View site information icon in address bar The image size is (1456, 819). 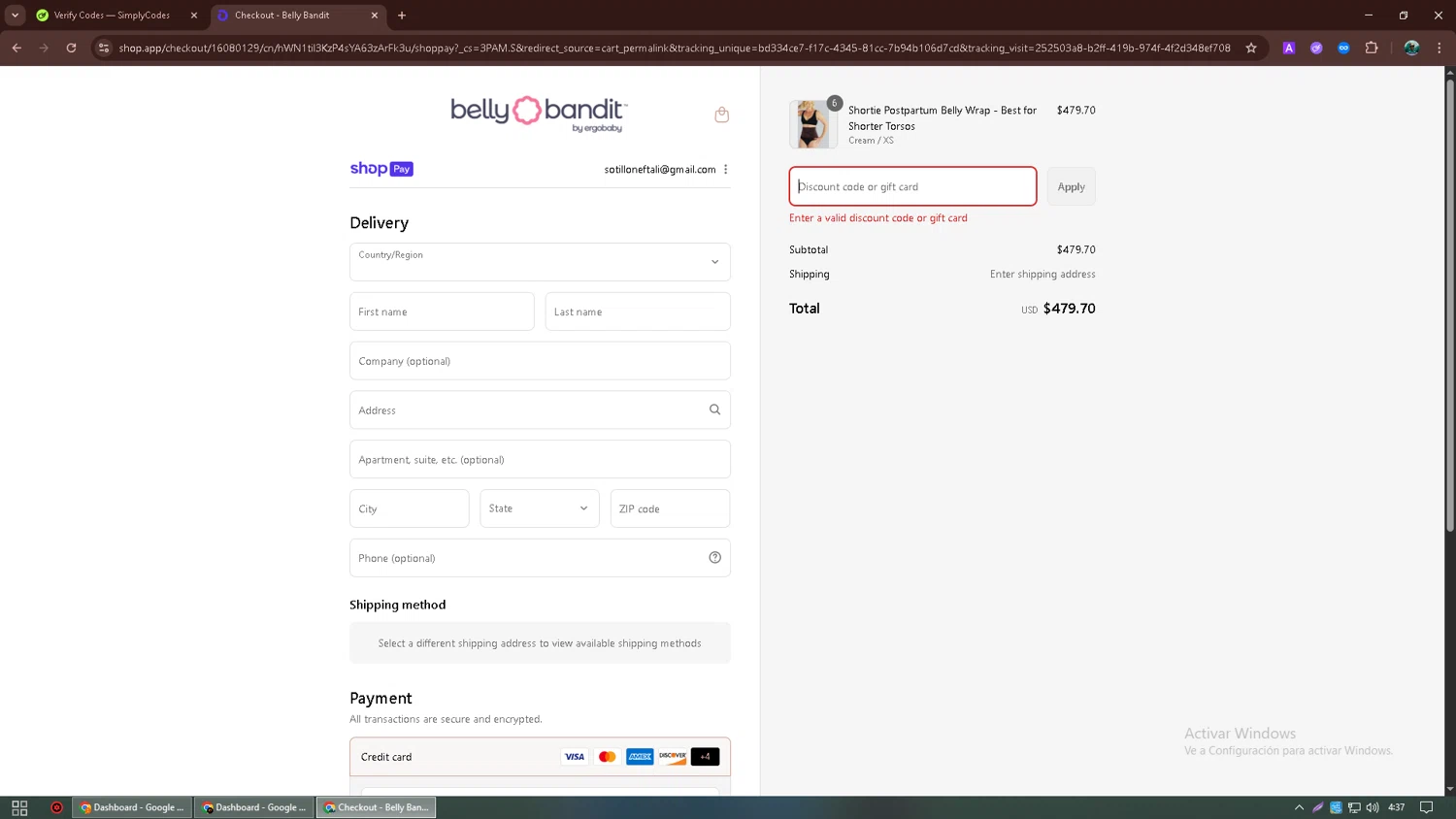pos(104,48)
